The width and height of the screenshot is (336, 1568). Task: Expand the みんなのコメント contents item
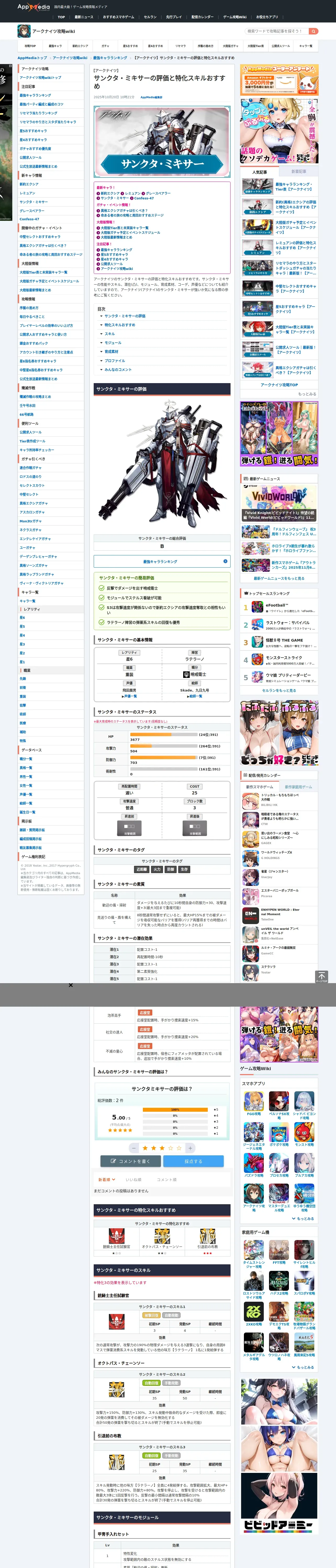pos(118,370)
